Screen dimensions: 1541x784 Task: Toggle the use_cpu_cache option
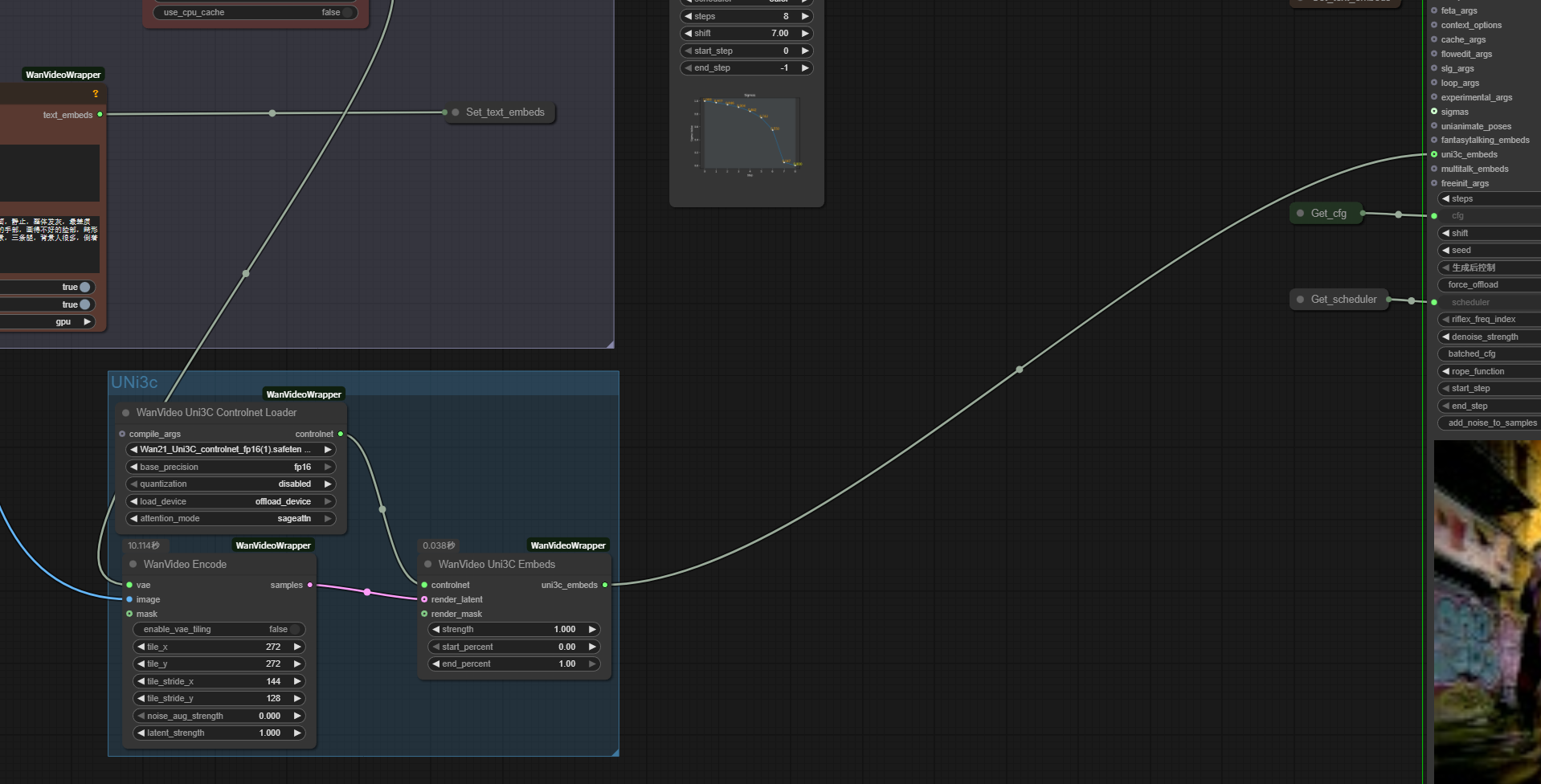tap(347, 13)
